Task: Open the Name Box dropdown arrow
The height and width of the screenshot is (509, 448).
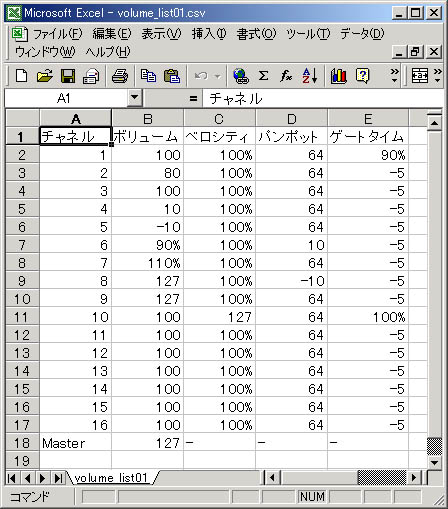Action: point(134,98)
